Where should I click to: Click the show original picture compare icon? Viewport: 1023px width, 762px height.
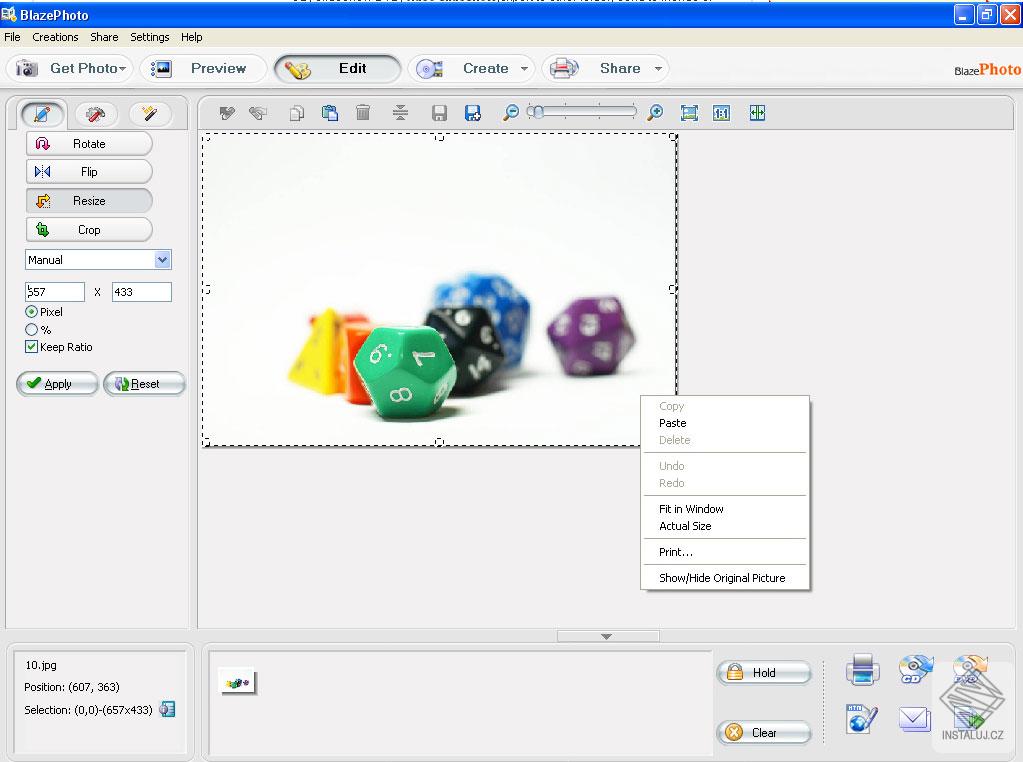(x=757, y=113)
